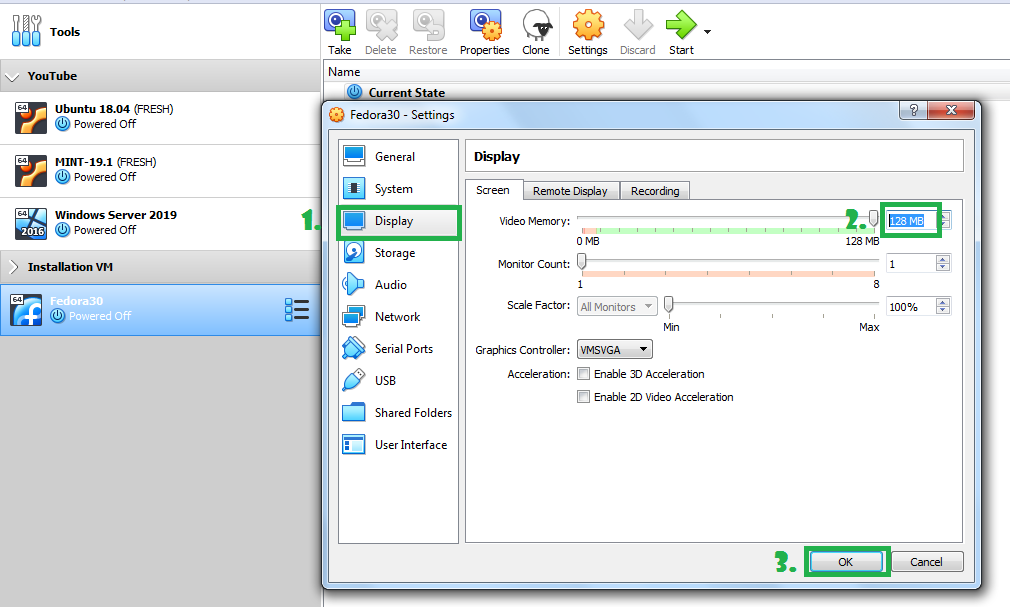Select Storage settings category
1010x607 pixels.
(398, 253)
